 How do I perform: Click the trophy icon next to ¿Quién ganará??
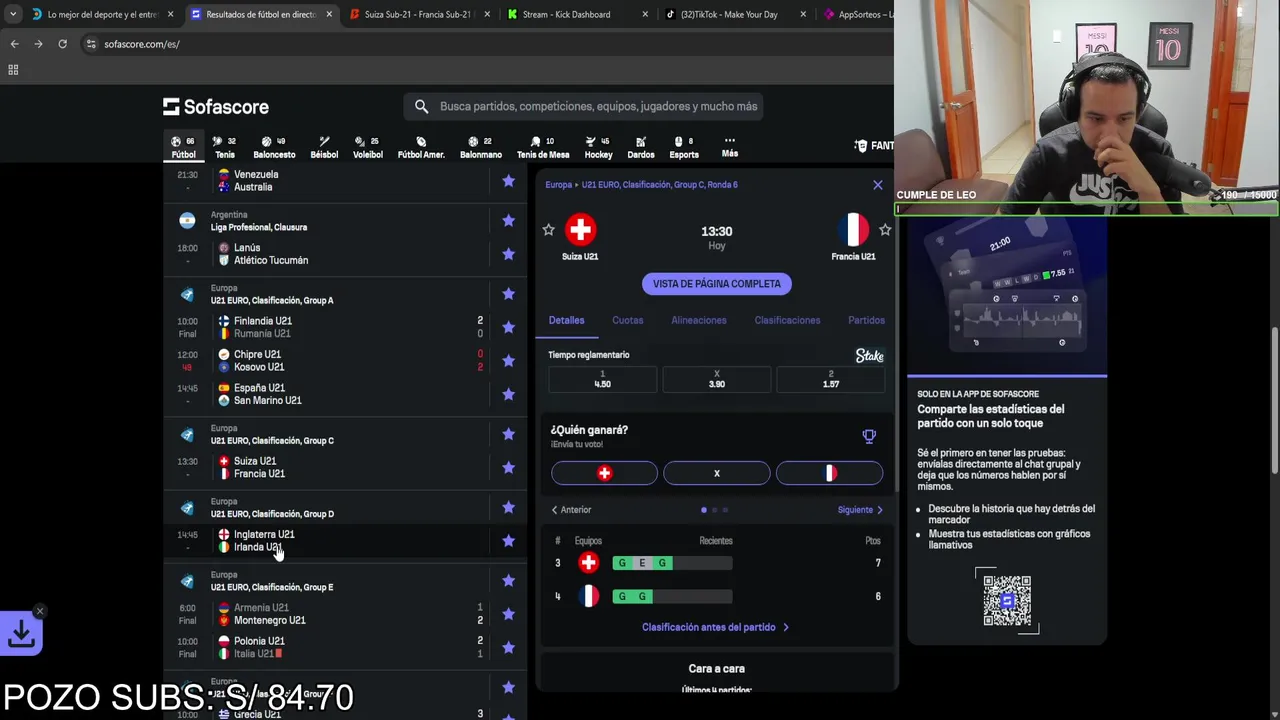tap(869, 436)
